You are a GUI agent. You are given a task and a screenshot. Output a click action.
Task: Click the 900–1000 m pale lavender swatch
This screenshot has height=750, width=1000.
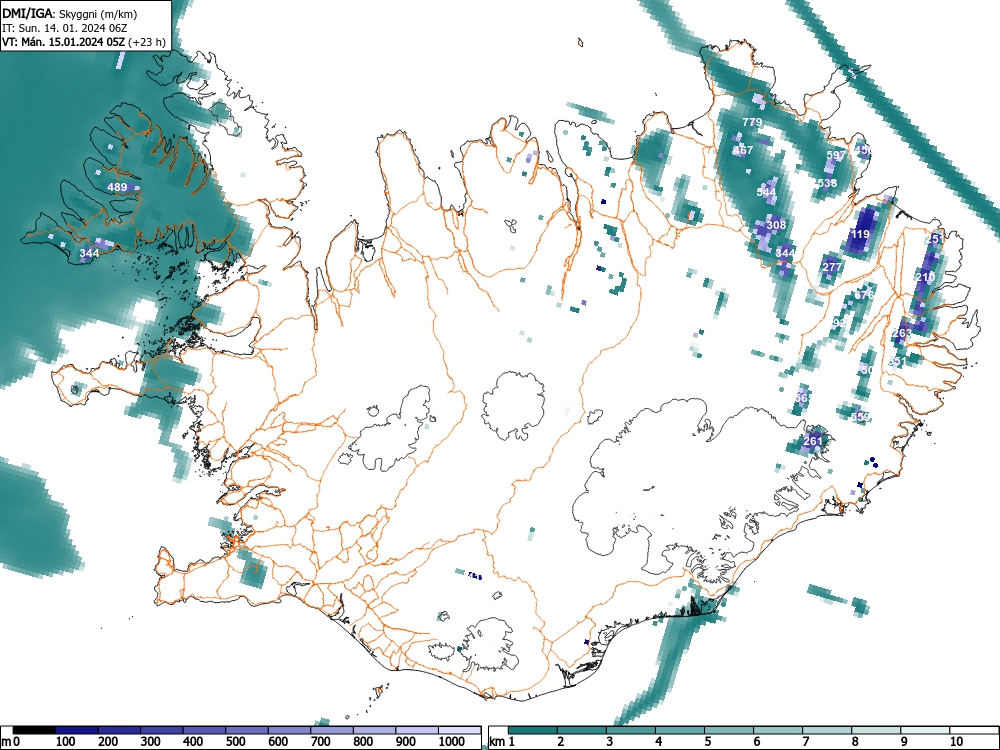[x=417, y=730]
